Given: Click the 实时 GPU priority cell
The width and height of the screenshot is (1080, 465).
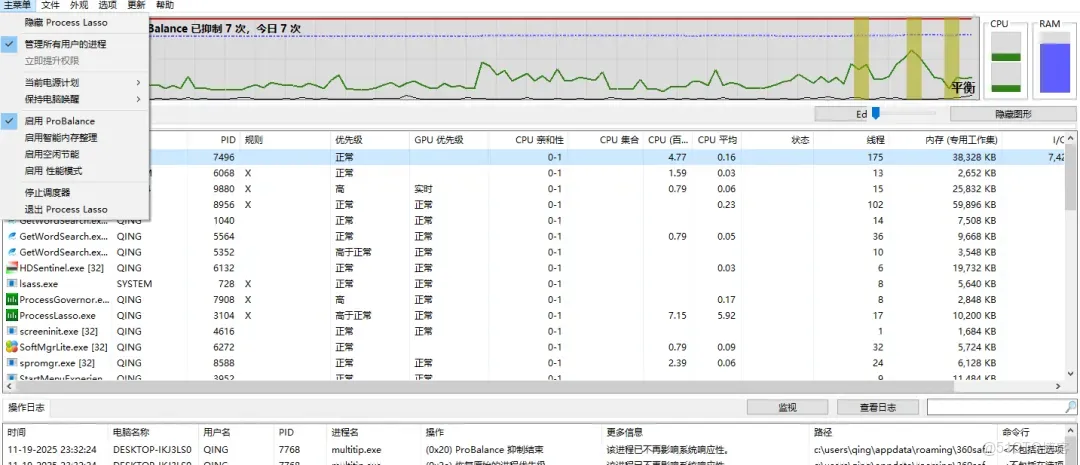Looking at the screenshot, I should [423, 189].
